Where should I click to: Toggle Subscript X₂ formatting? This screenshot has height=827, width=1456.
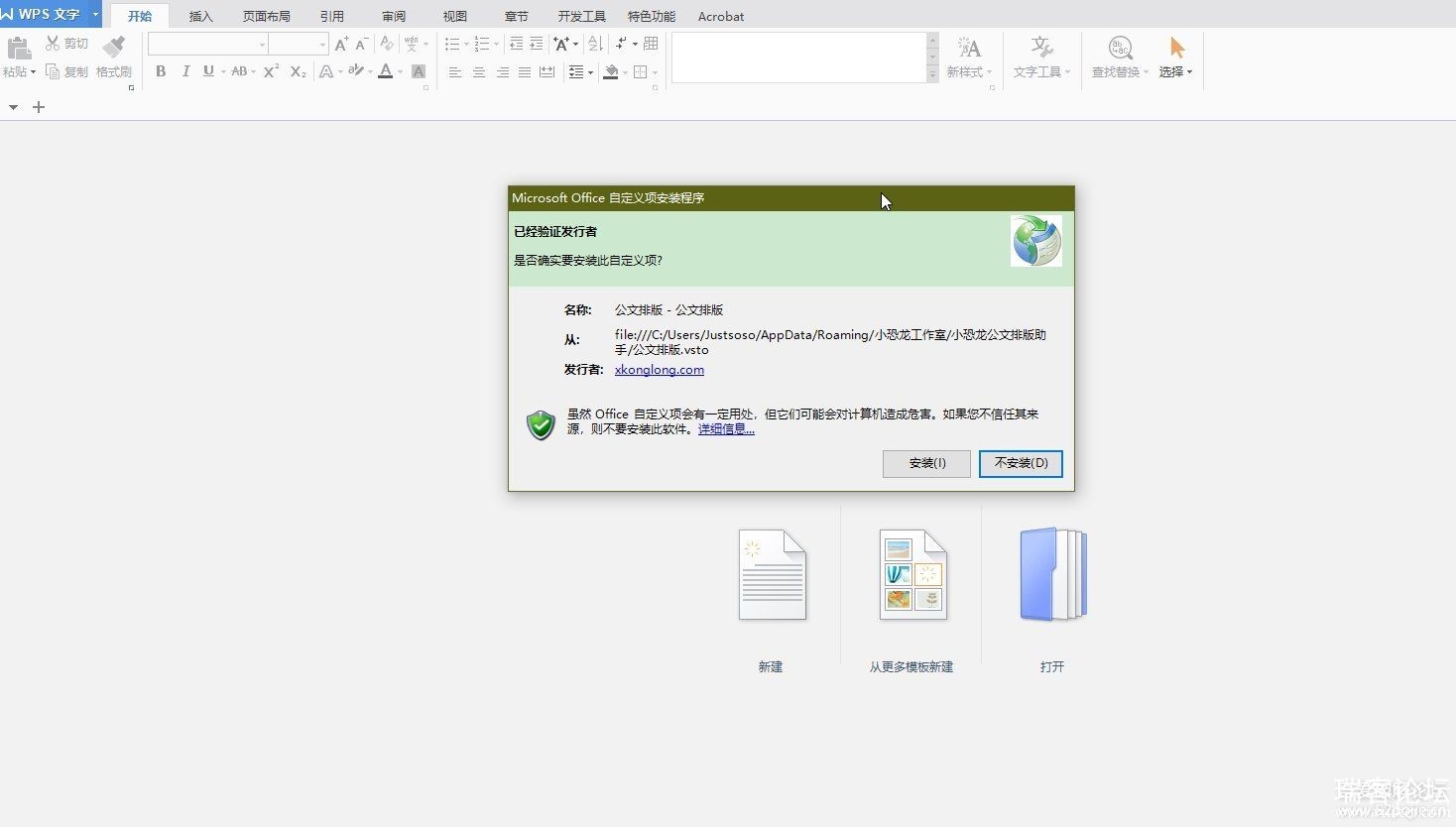tap(298, 71)
